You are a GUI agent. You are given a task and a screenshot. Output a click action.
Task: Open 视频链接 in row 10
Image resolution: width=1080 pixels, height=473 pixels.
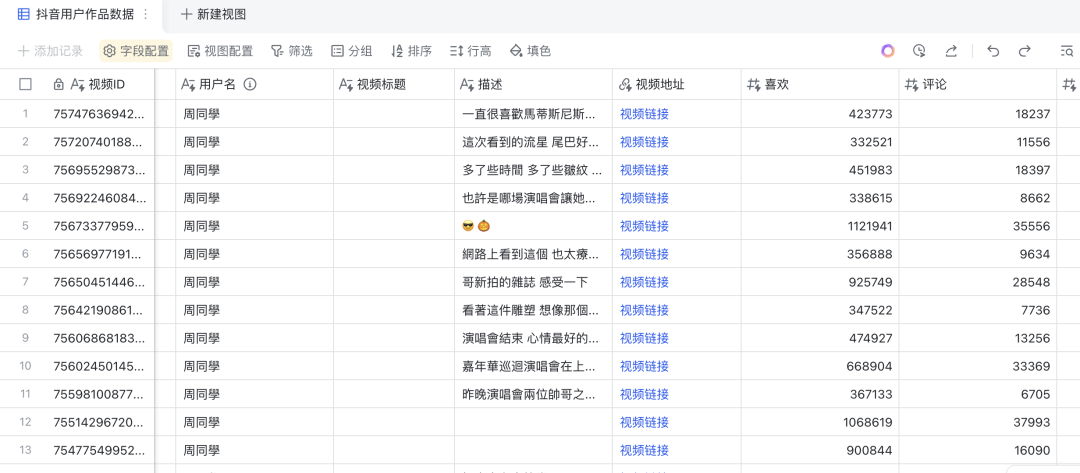click(x=644, y=366)
